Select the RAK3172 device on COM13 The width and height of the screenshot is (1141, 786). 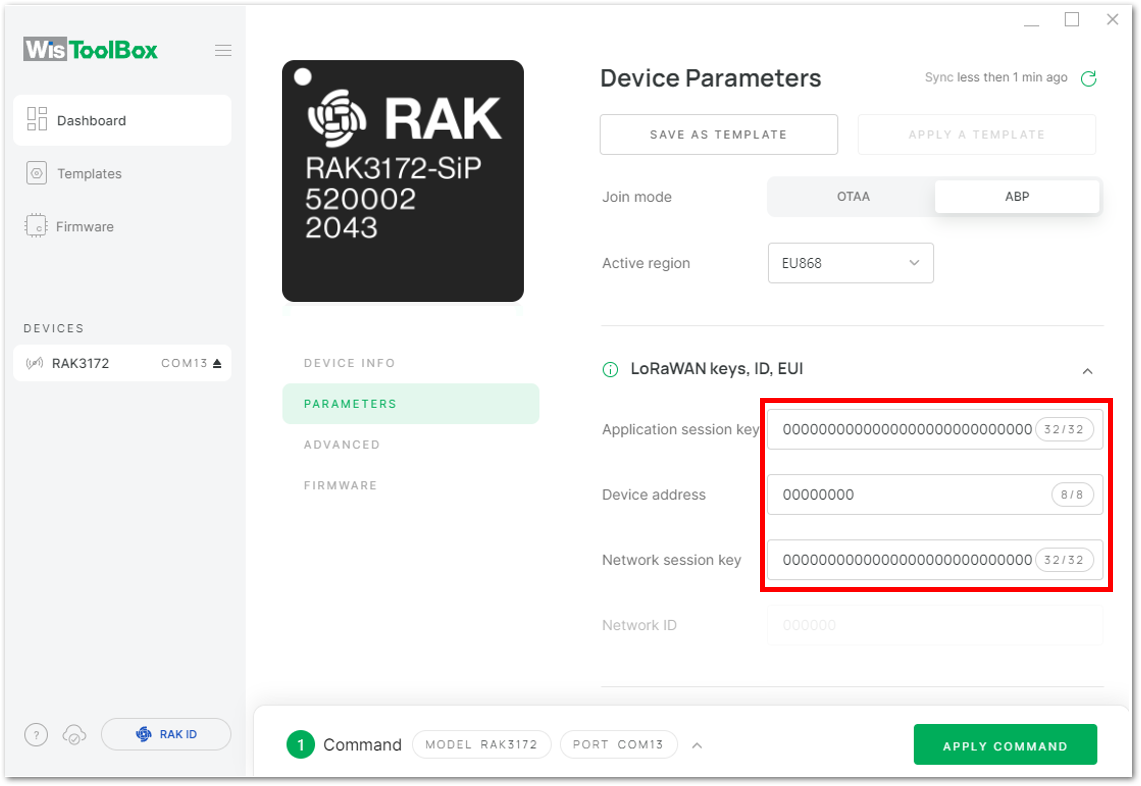[122, 363]
